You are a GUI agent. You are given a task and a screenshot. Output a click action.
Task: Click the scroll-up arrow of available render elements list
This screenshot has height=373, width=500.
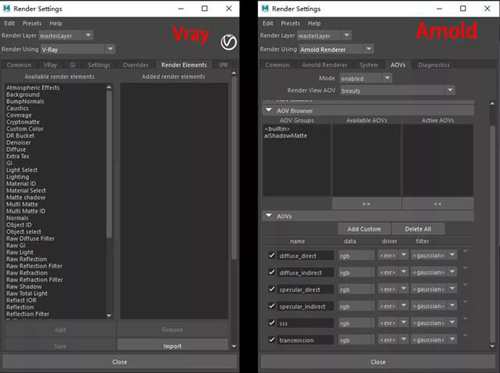[109, 87]
